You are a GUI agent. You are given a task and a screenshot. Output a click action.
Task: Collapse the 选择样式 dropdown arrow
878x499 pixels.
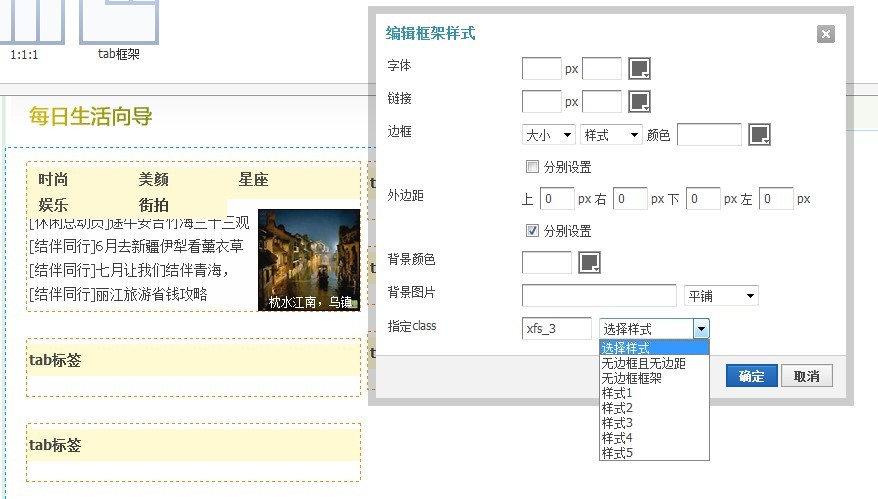pos(701,329)
